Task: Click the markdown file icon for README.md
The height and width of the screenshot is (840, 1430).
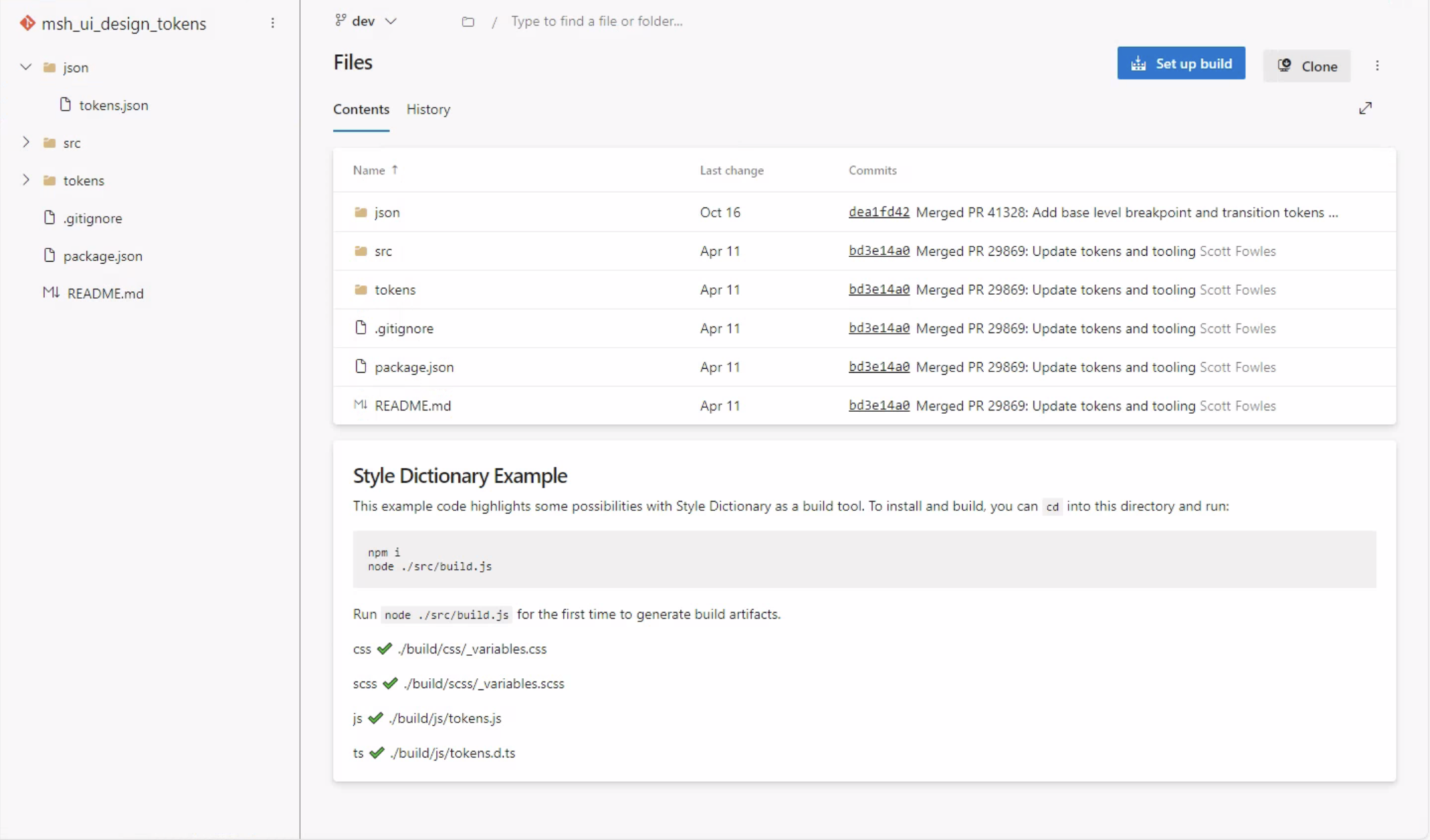Action: (51, 293)
